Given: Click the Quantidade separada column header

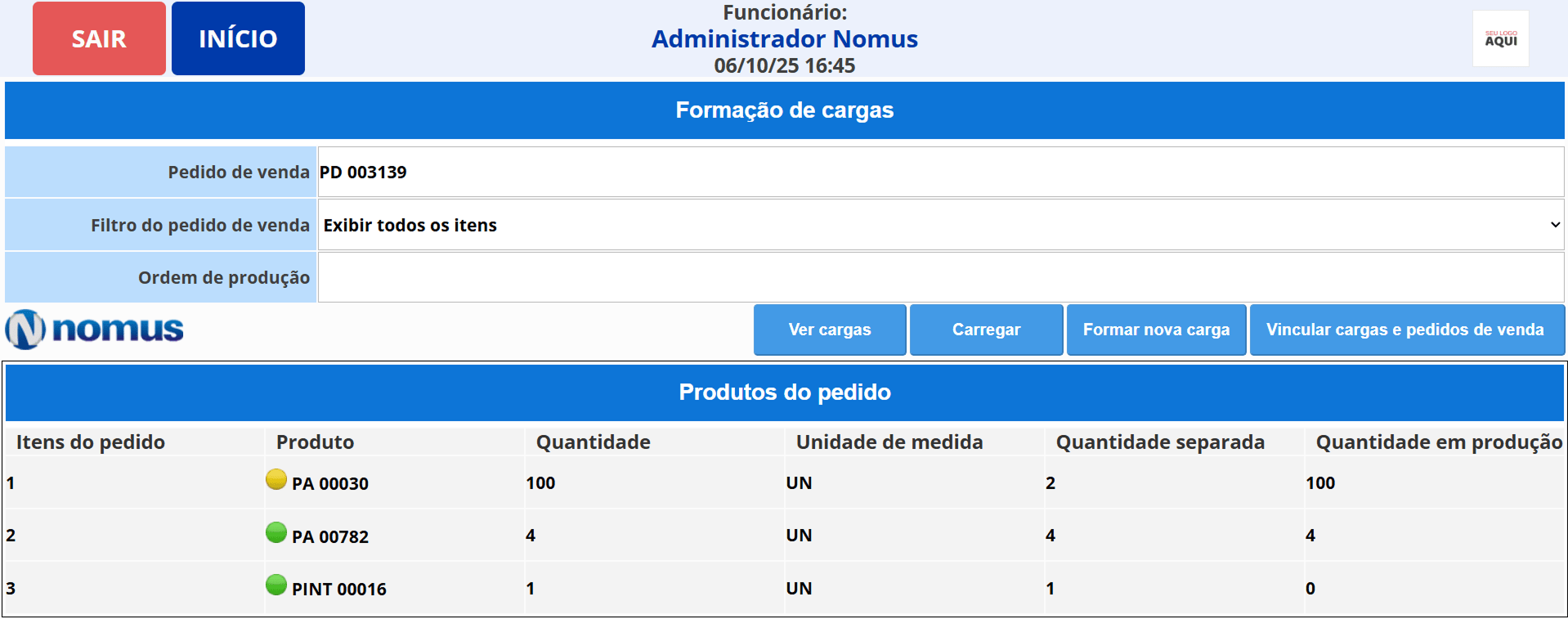Looking at the screenshot, I should point(1160,442).
